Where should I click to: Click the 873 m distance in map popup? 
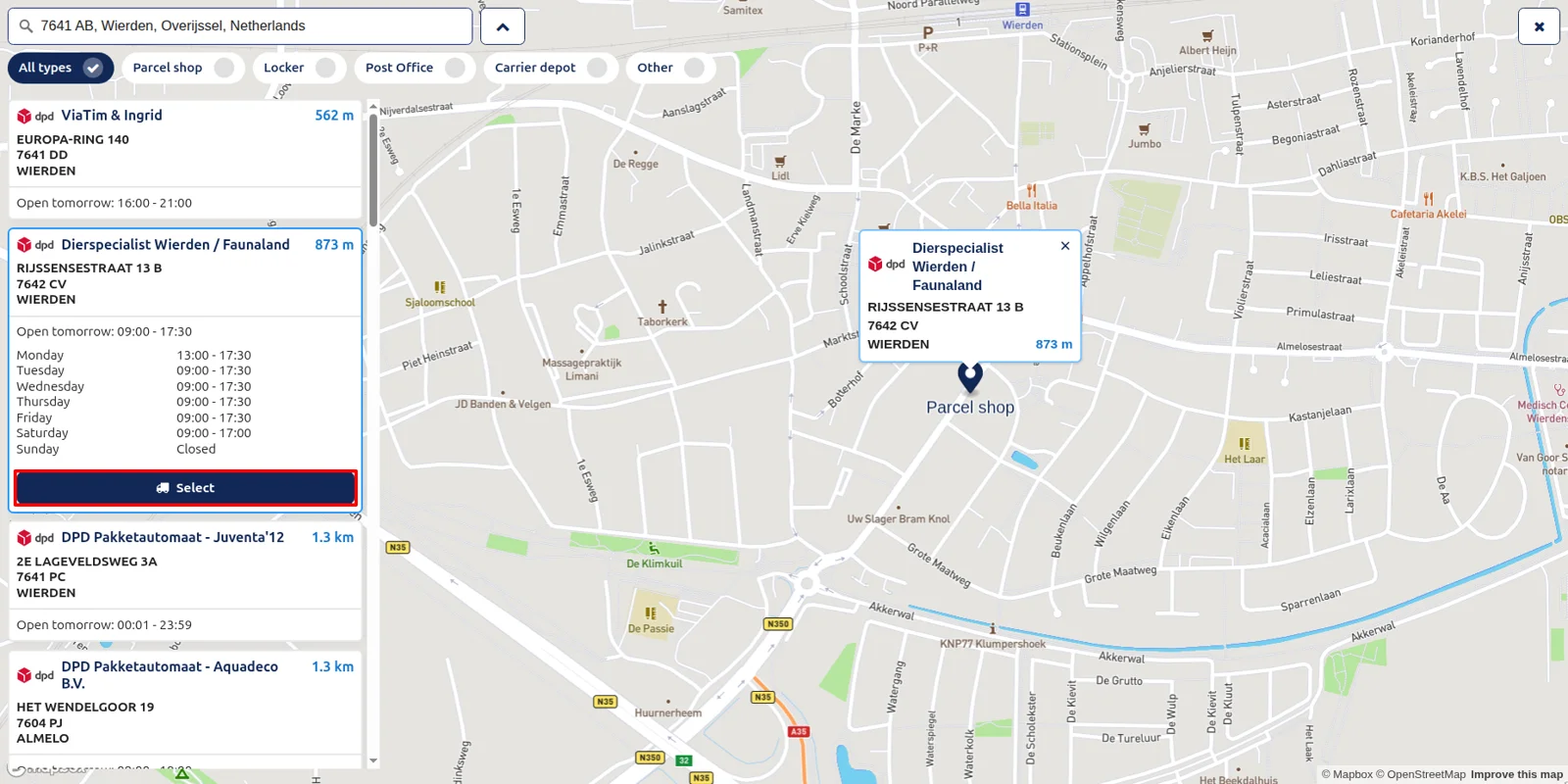click(x=1053, y=344)
